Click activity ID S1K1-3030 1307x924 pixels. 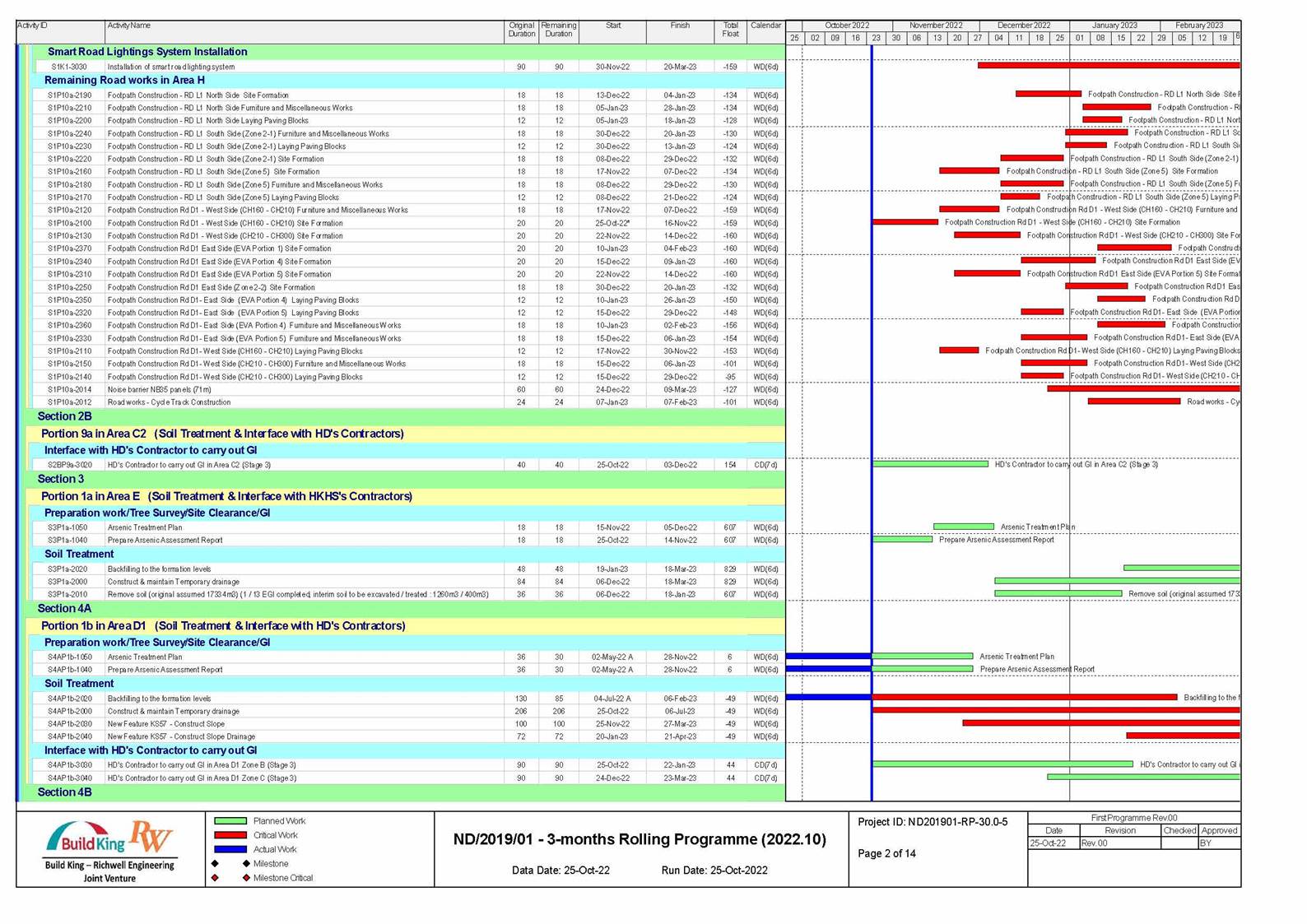pyautogui.click(x=69, y=67)
